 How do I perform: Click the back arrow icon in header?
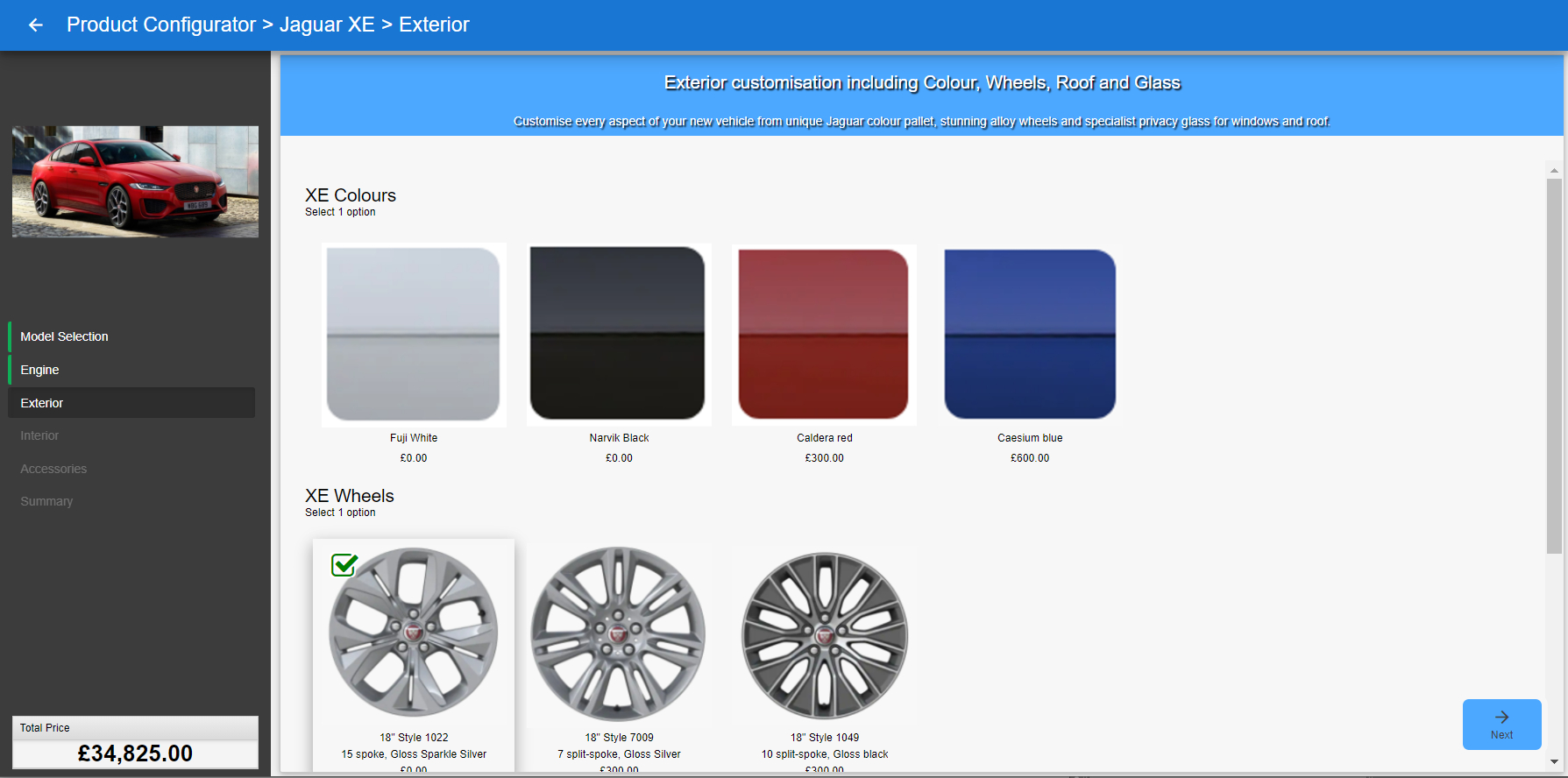tap(35, 25)
